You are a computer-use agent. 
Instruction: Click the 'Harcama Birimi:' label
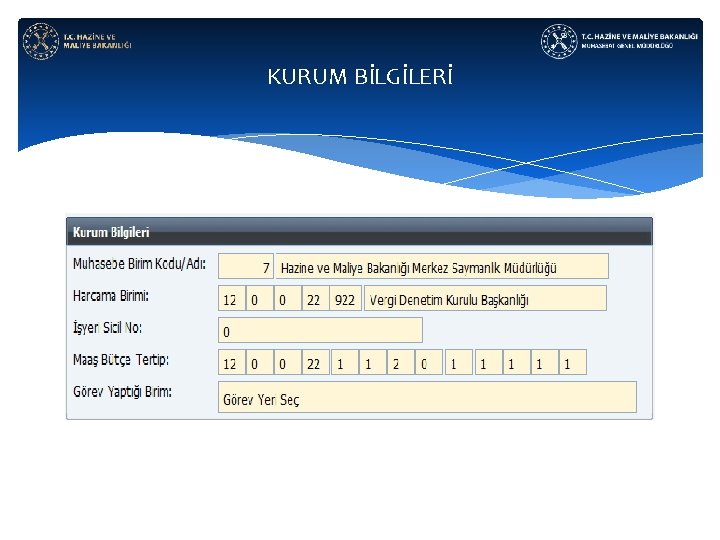pyautogui.click(x=111, y=296)
